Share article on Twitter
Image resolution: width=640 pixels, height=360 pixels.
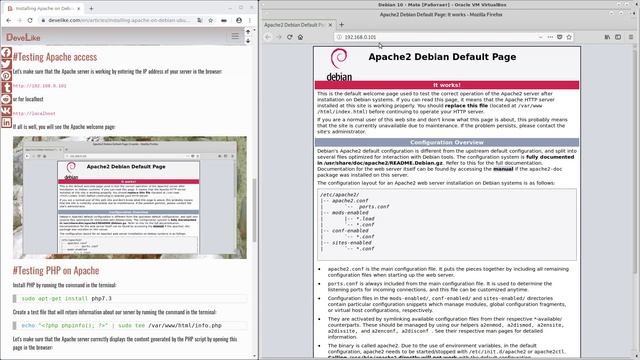point(6,64)
